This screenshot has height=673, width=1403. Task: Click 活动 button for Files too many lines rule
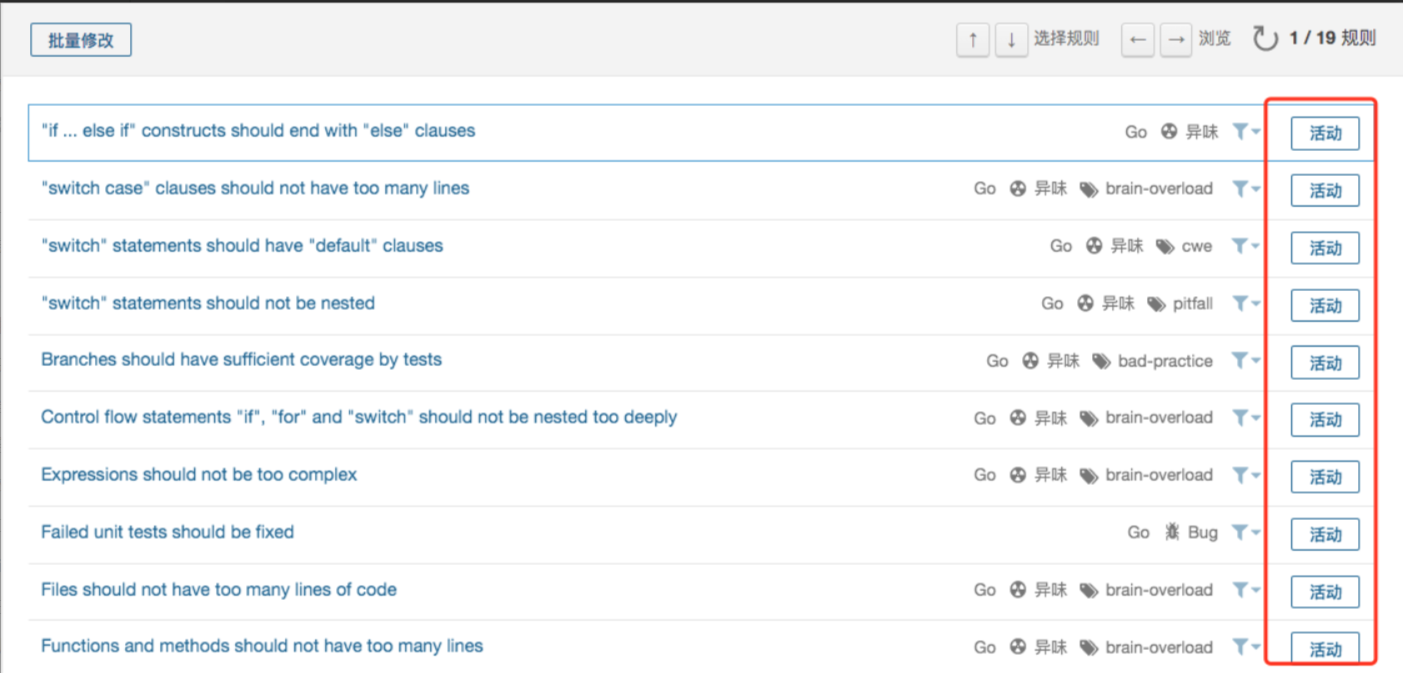pyautogui.click(x=1325, y=592)
